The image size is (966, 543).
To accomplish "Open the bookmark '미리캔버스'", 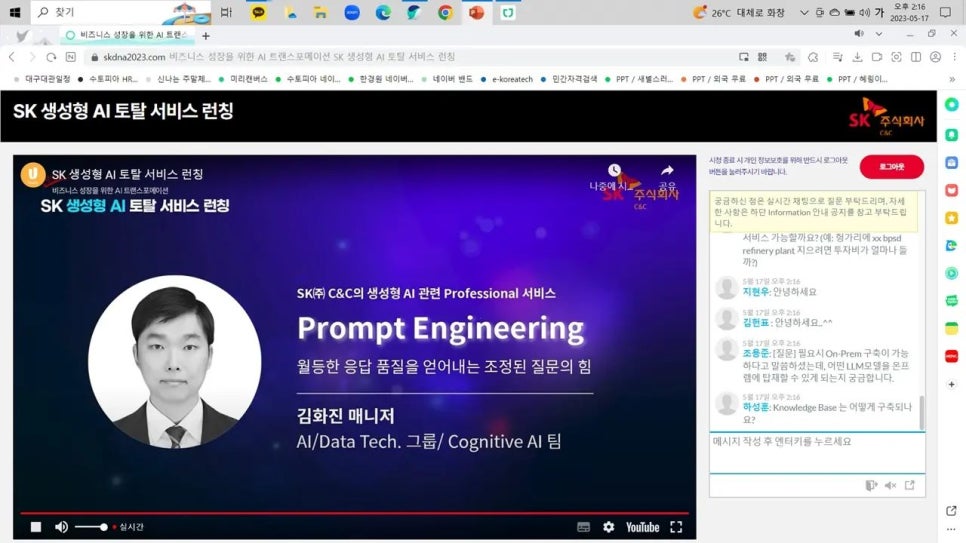I will [243, 79].
